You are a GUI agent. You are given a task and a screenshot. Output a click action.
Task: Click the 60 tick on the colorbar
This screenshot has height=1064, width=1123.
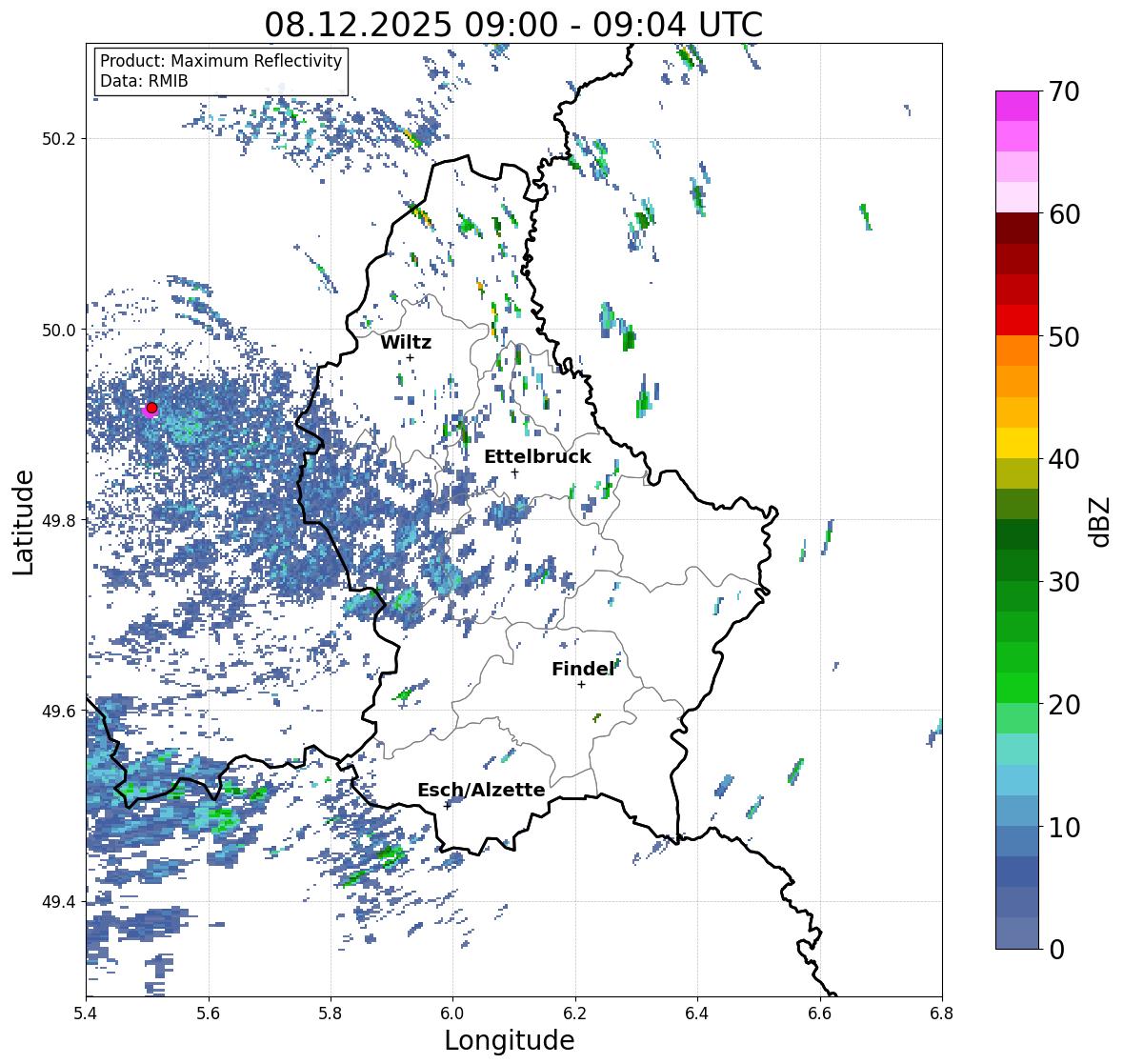[1064, 214]
